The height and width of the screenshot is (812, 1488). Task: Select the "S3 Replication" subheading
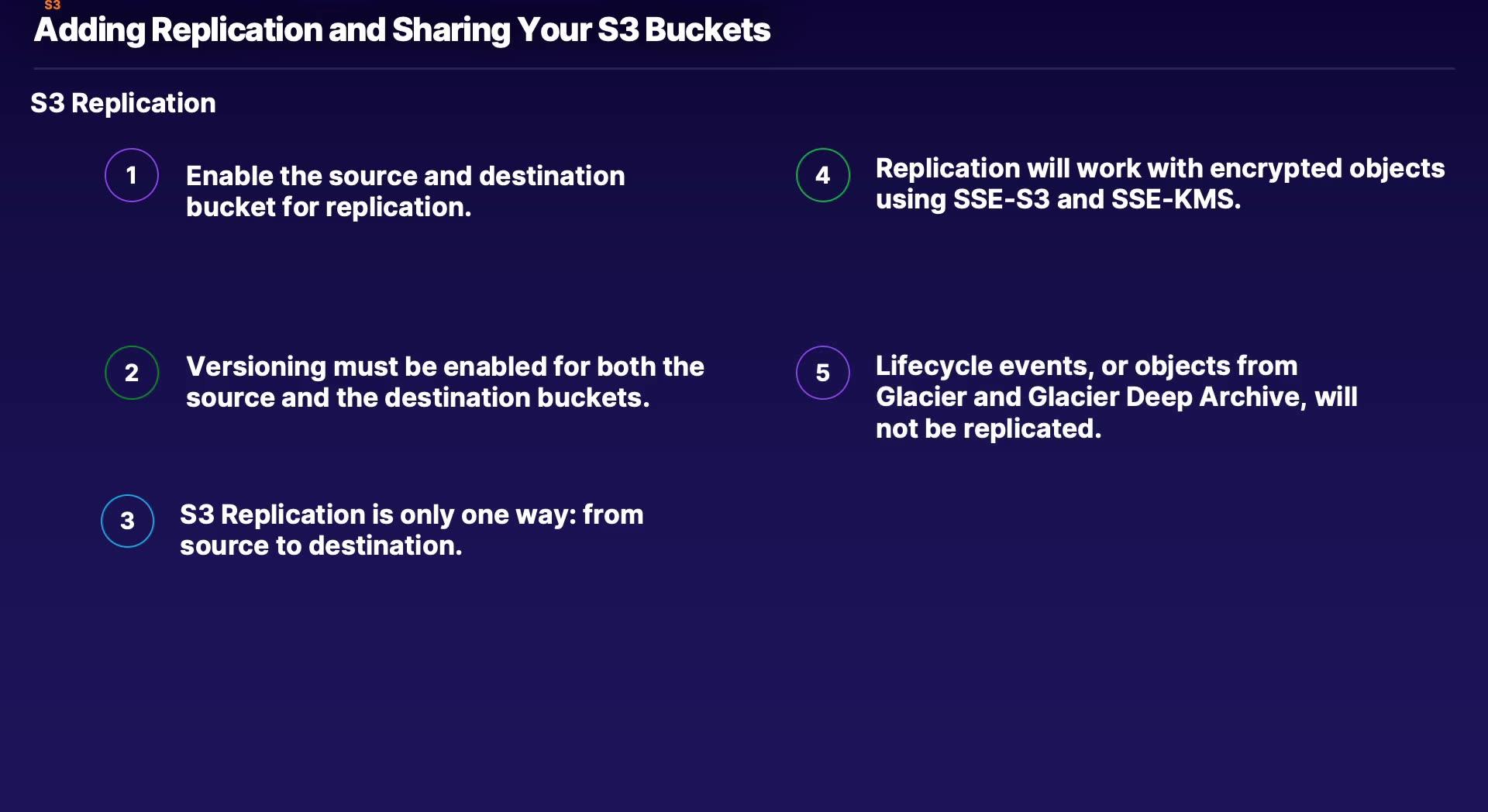[x=123, y=103]
